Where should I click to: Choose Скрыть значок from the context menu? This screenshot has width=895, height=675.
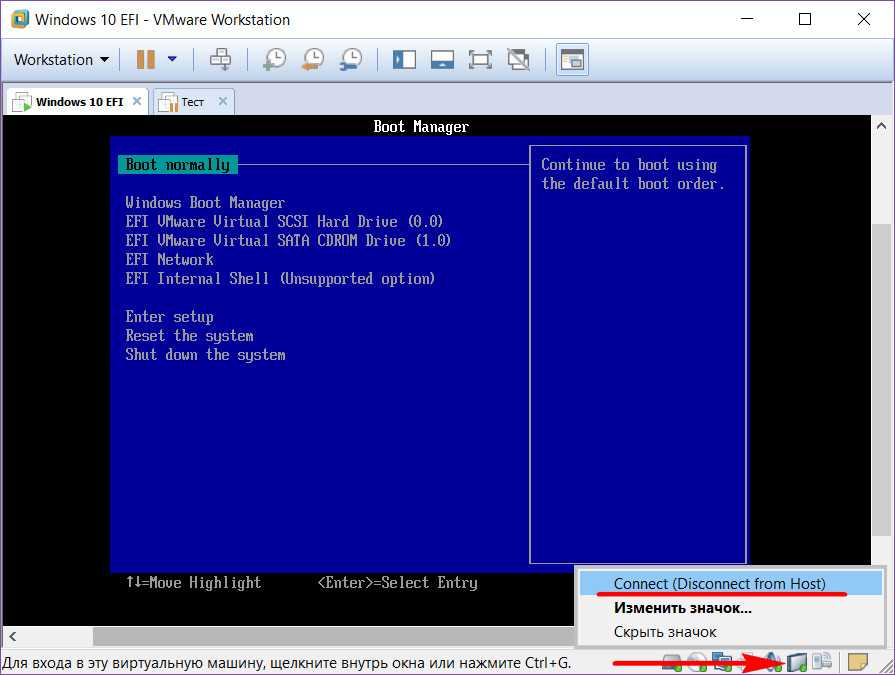pos(664,632)
